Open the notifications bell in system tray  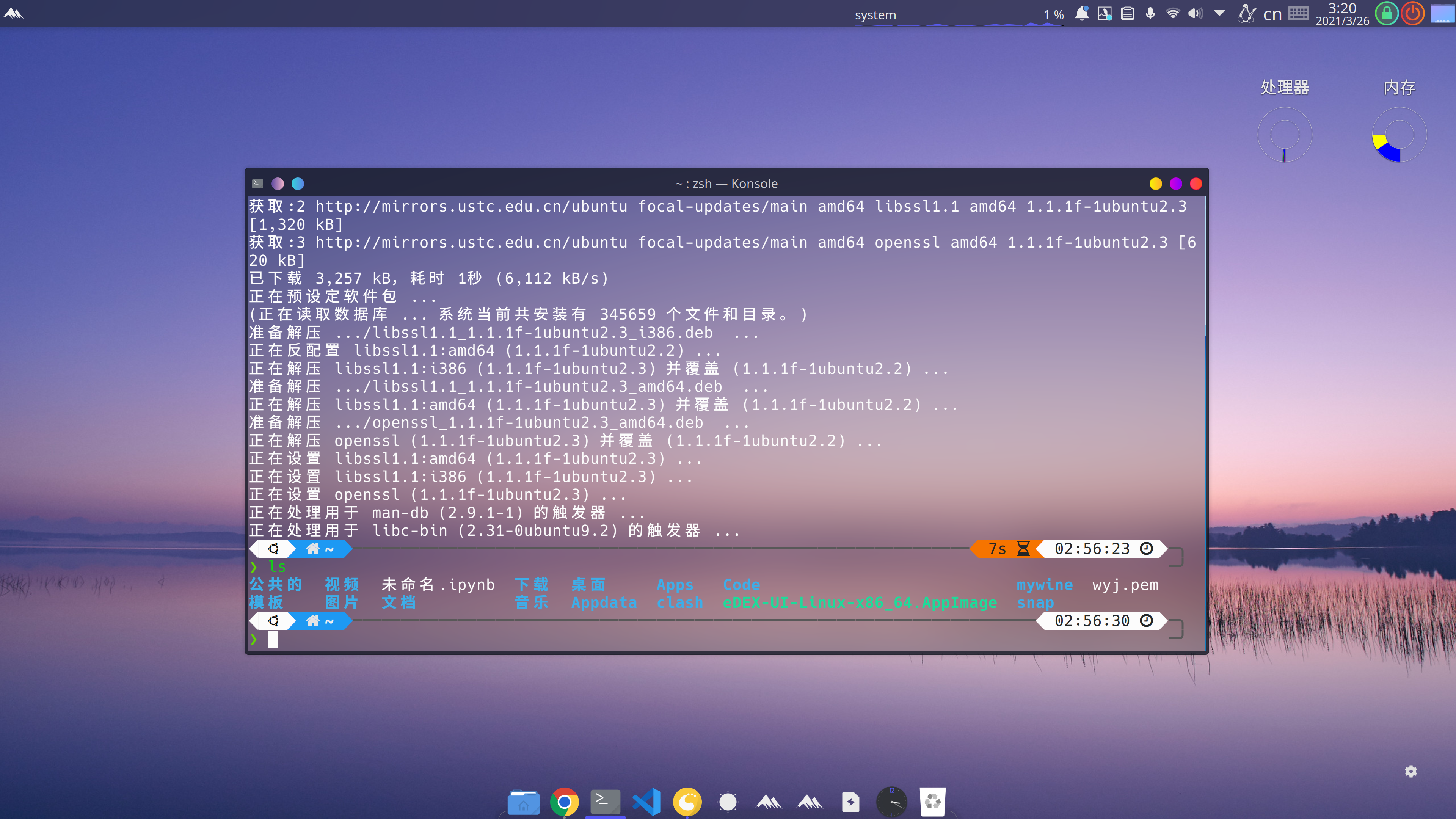click(x=1082, y=14)
